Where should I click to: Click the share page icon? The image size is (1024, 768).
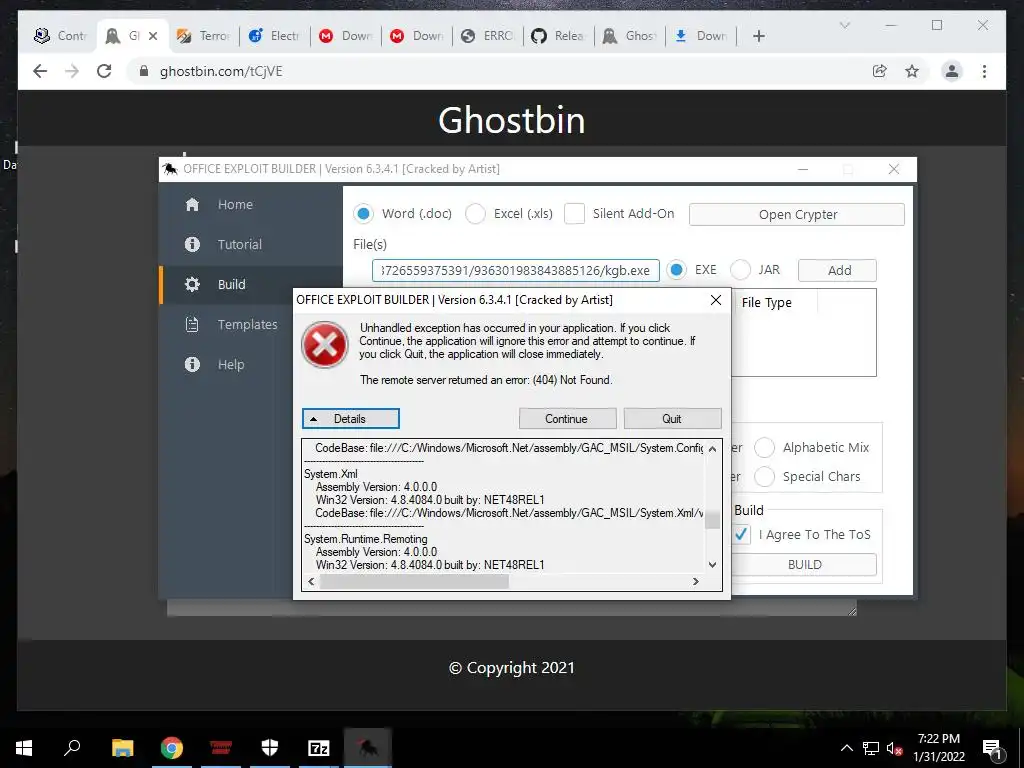pyautogui.click(x=880, y=71)
